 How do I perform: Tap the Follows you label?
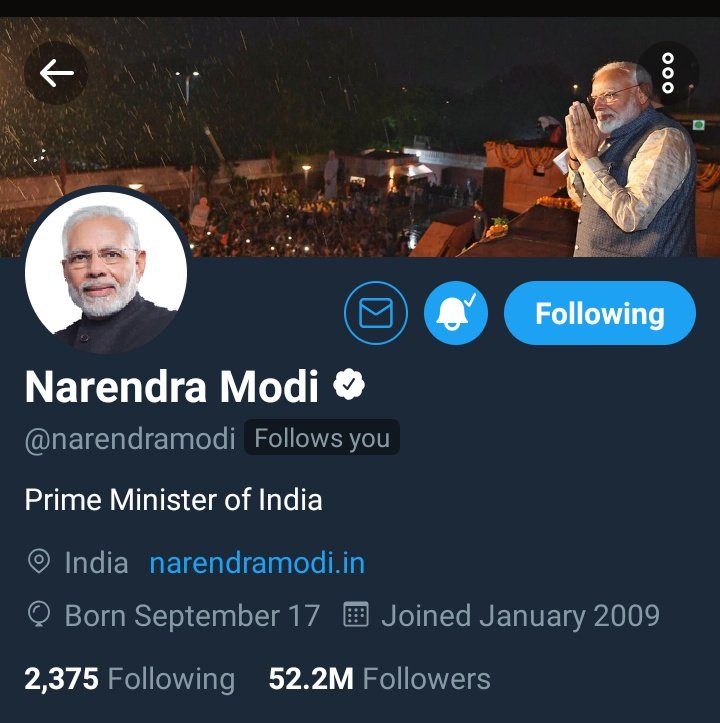pos(322,437)
